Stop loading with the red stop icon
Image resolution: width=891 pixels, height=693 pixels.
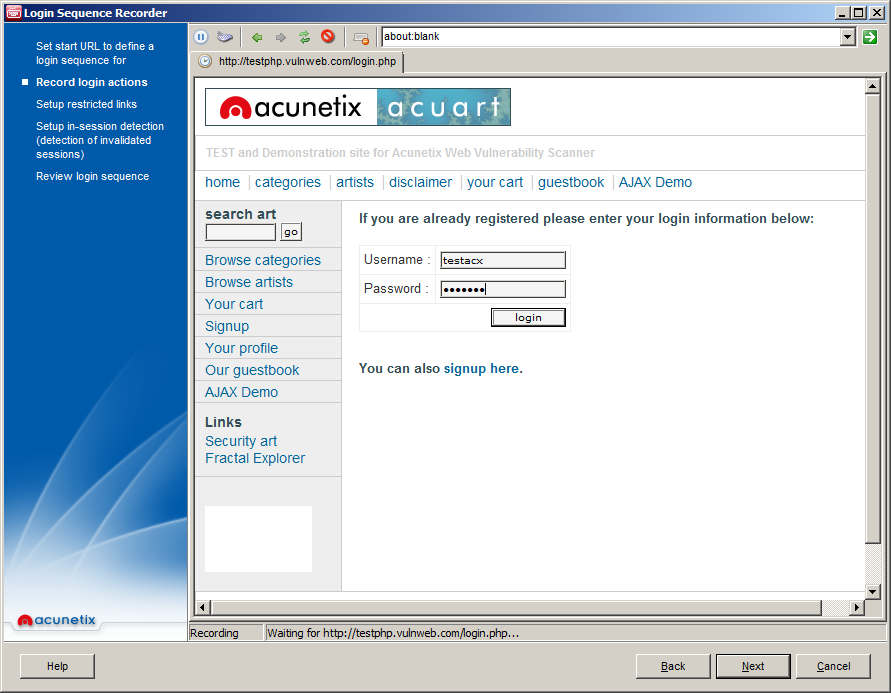coord(328,37)
